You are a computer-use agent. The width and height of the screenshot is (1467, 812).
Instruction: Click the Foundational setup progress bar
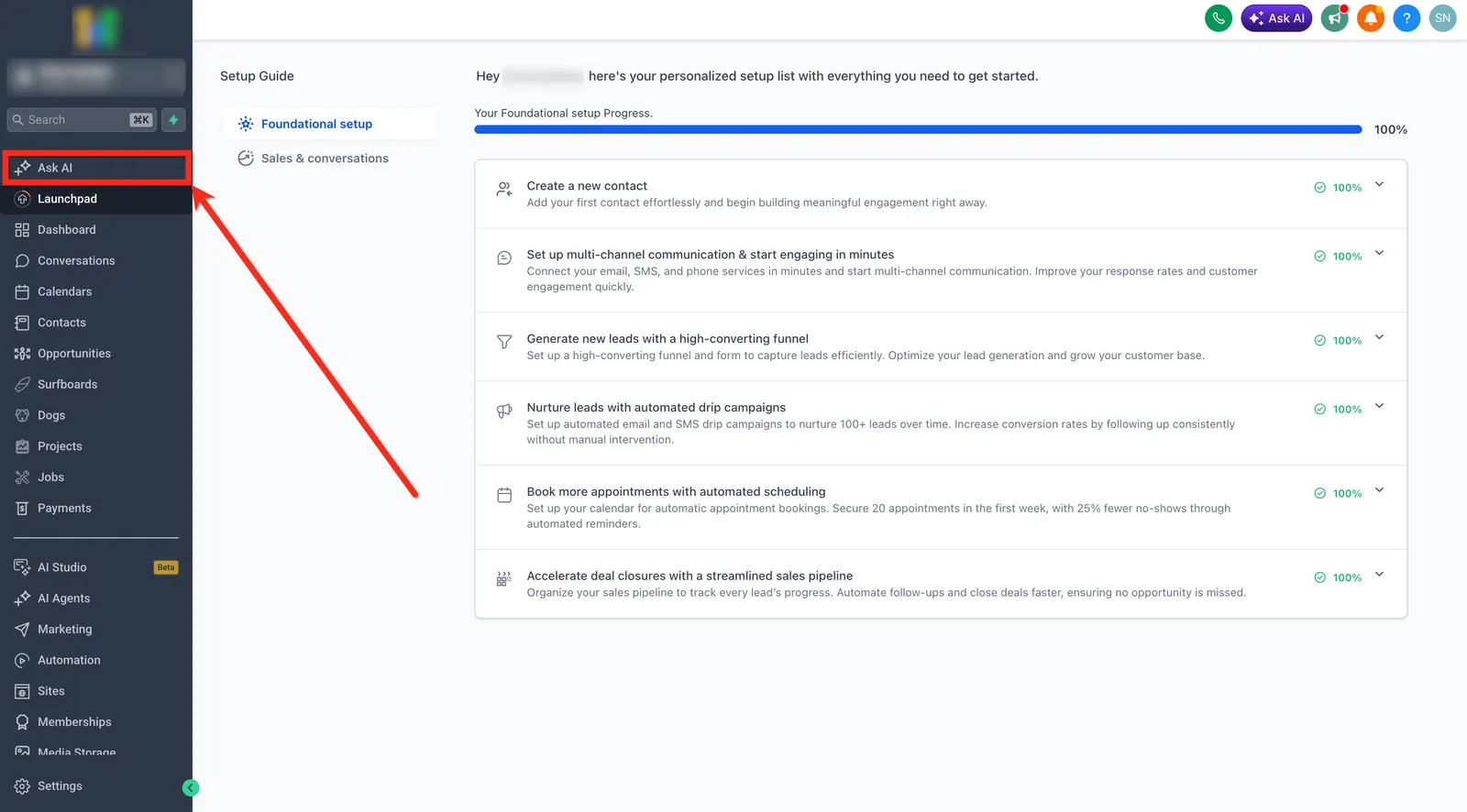[x=918, y=129]
